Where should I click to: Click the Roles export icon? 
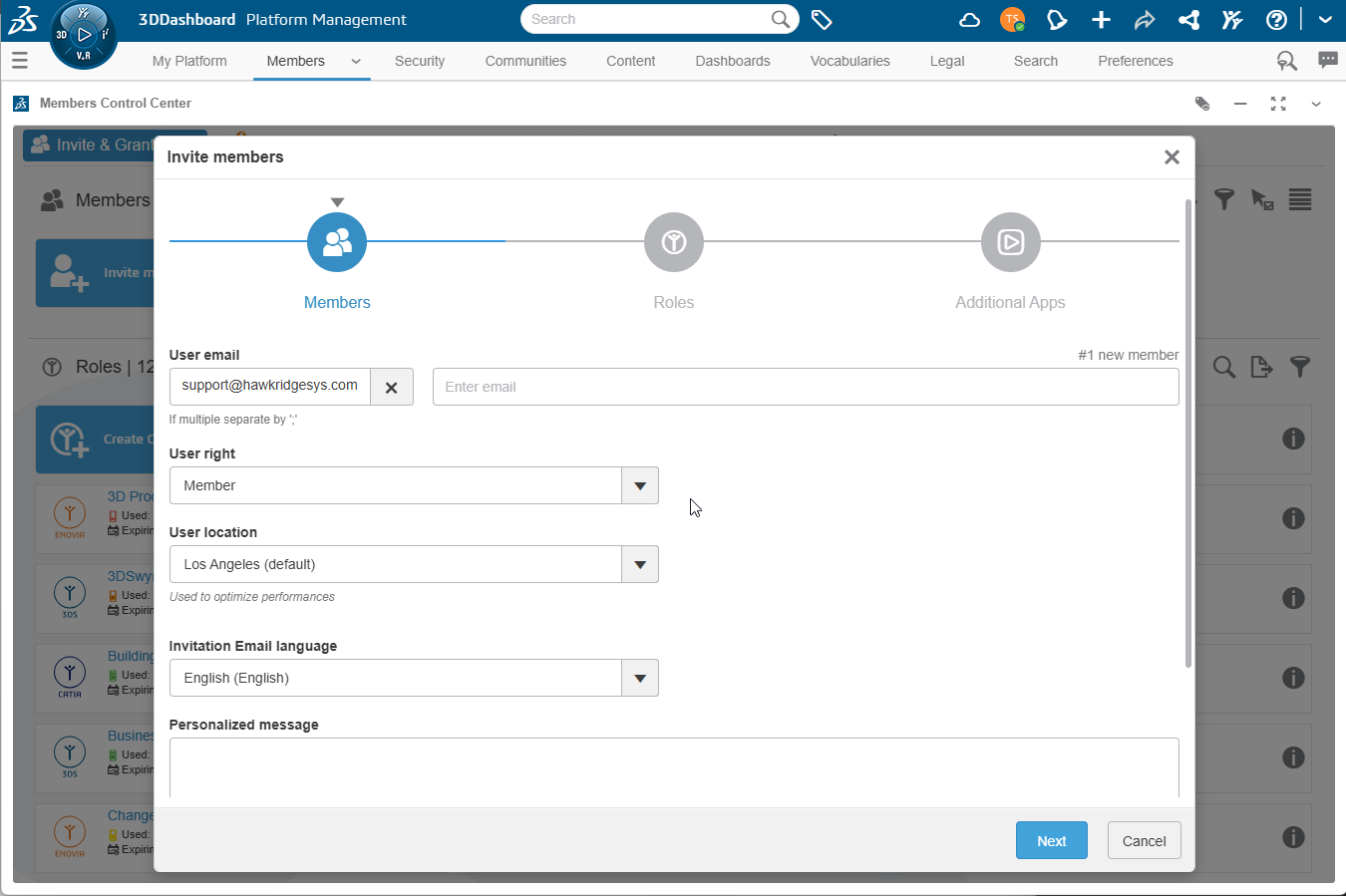coord(1262,367)
